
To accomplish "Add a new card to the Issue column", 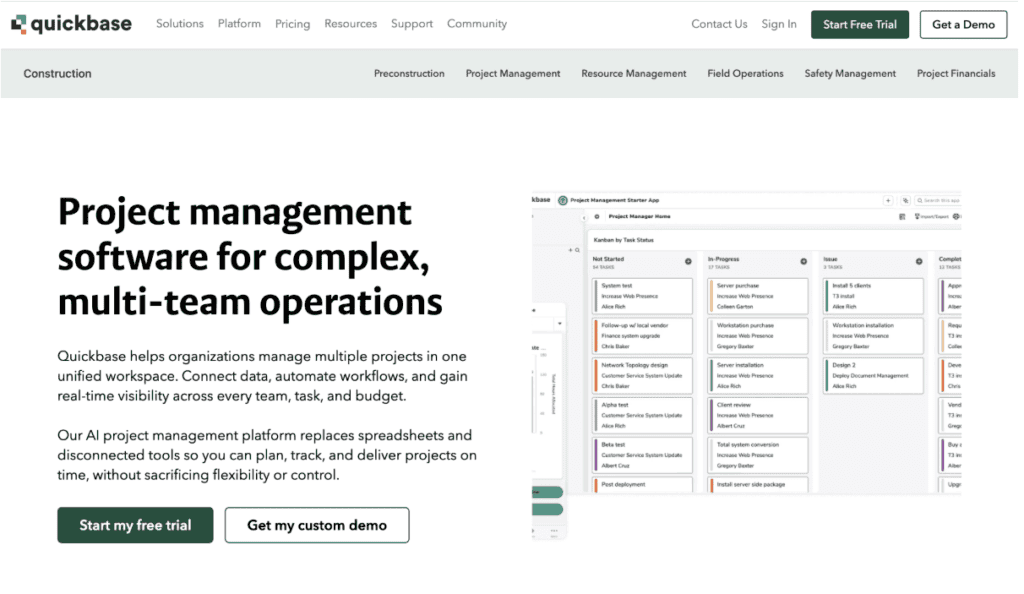I will (919, 262).
